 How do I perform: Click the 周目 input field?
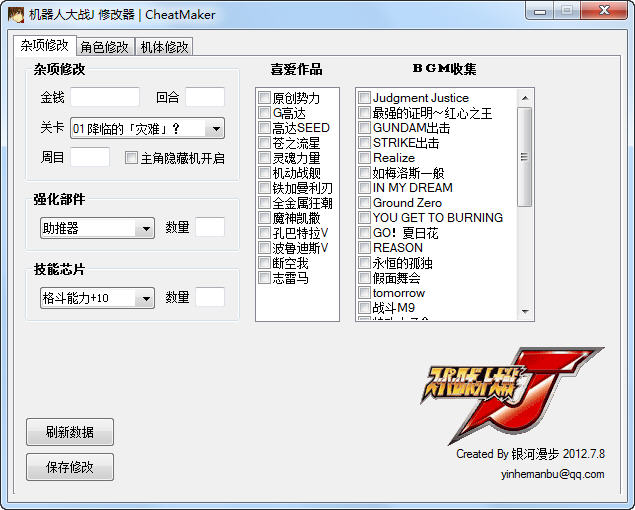pyautogui.click(x=90, y=157)
